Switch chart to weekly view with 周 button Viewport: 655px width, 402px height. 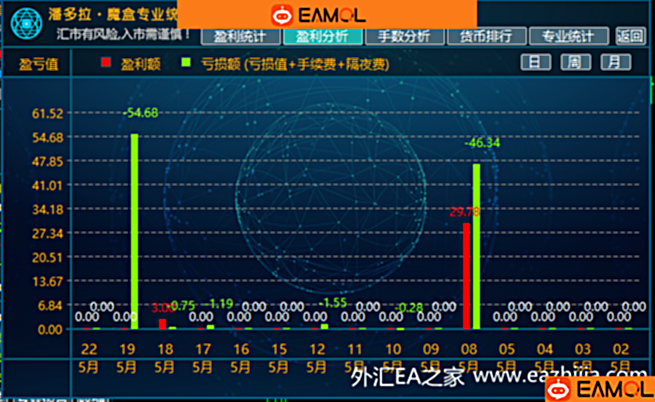(574, 62)
